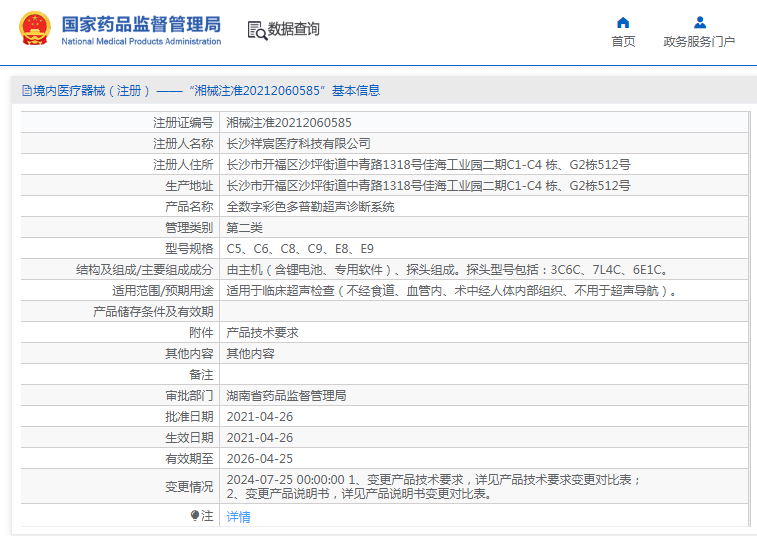Viewport: 757px width, 536px height.
Task: Click the 数据查询 heading text
Action: pyautogui.click(x=294, y=30)
